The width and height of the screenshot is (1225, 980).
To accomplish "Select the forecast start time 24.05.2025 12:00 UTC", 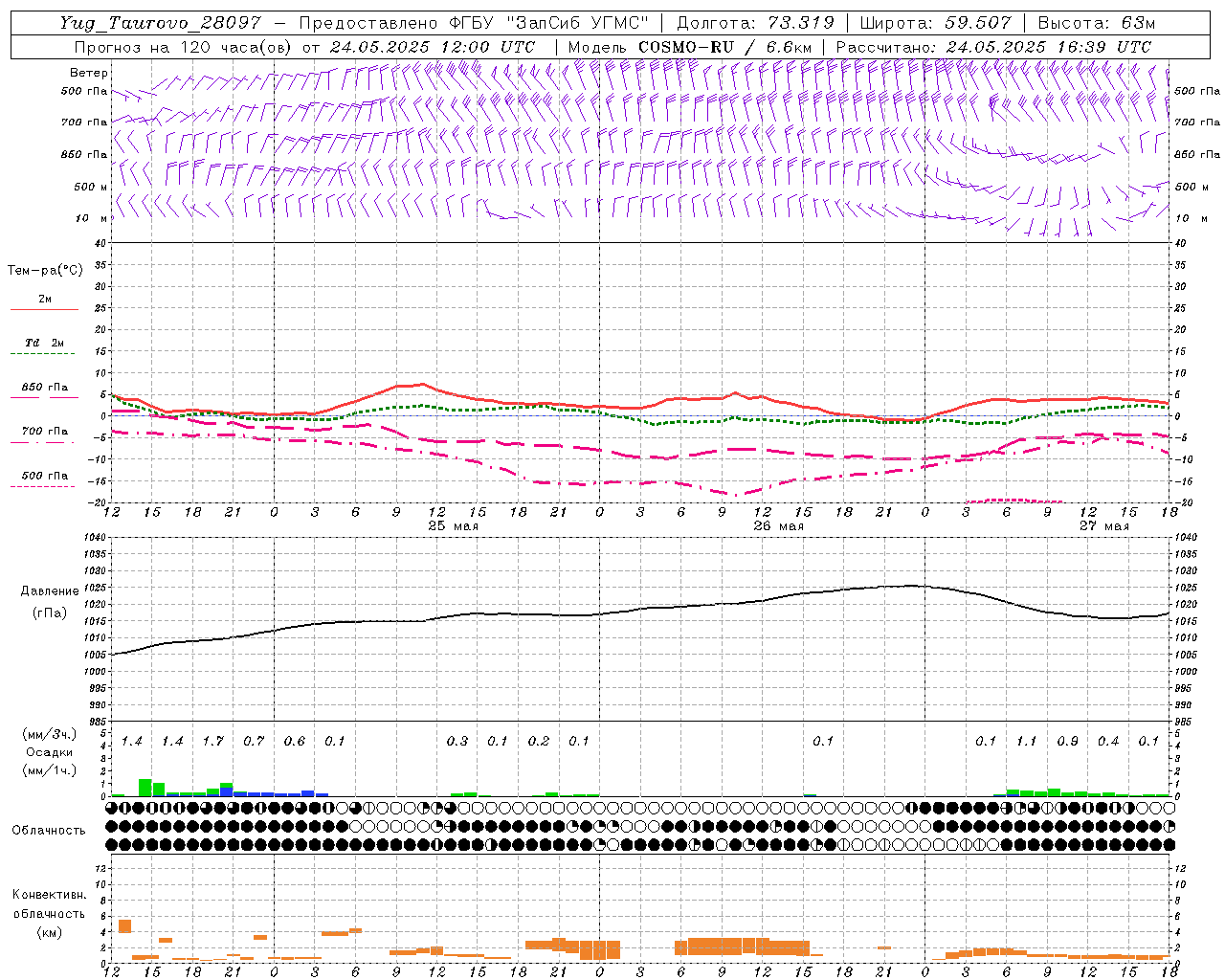I will pyautogui.click(x=433, y=47).
